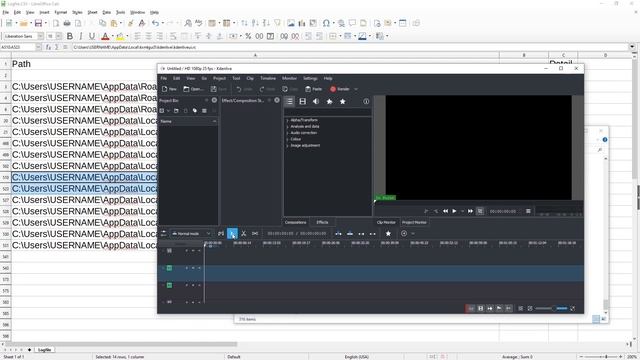Open the Normal mode timeline dropdown

coord(191,233)
